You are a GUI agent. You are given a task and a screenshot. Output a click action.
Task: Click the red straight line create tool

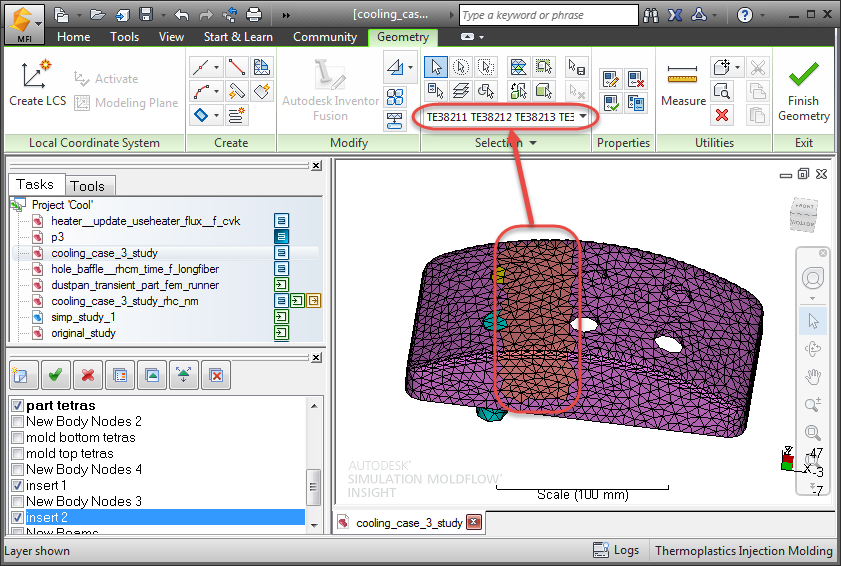237,67
